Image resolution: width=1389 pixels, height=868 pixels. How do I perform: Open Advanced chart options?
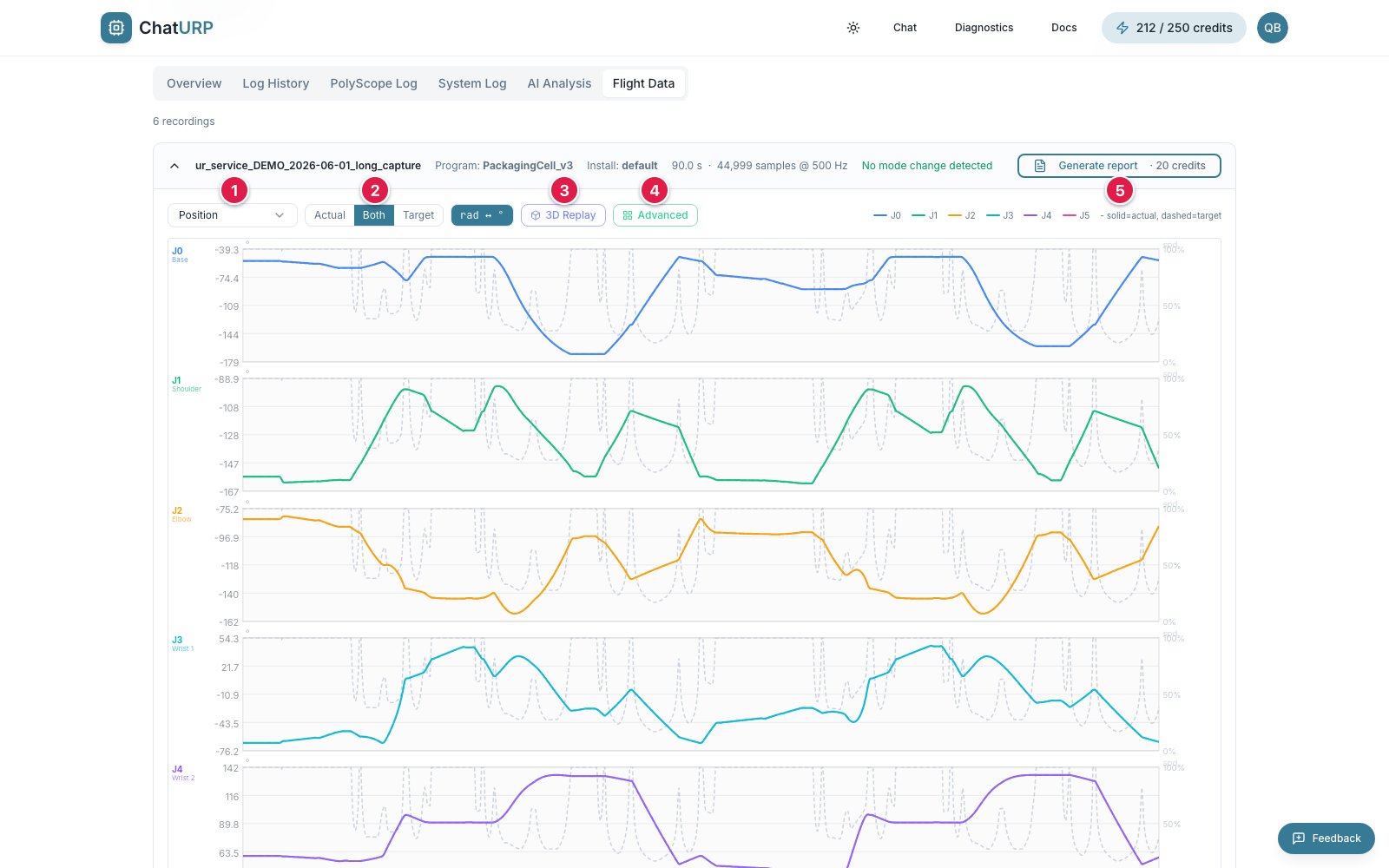point(655,215)
